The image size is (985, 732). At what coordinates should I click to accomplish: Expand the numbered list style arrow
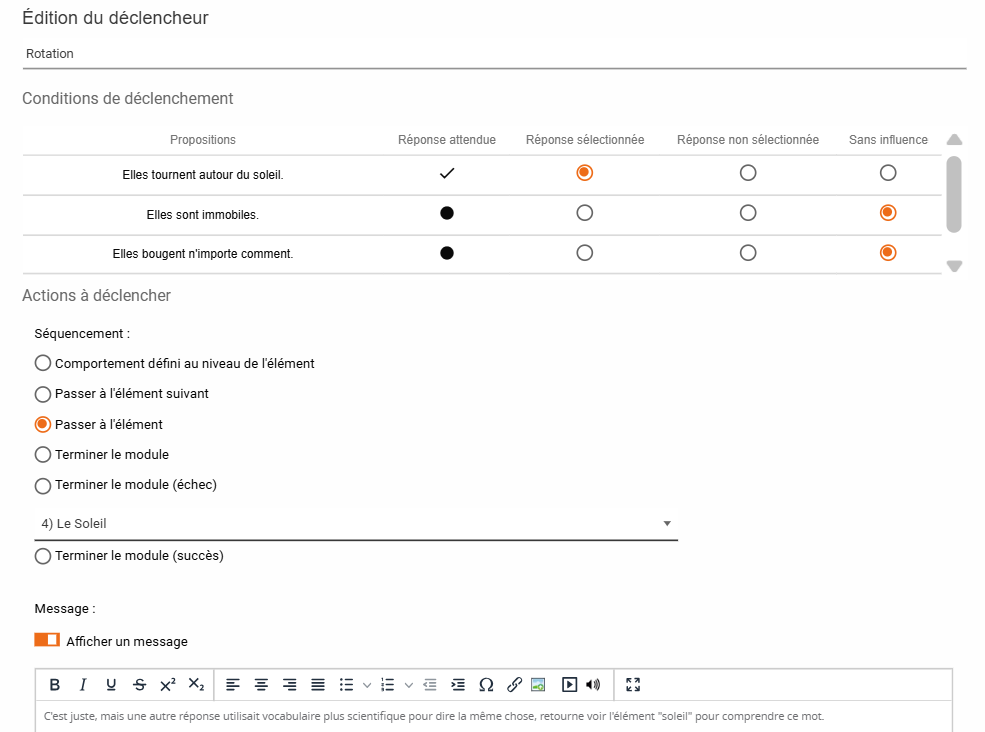coord(409,685)
